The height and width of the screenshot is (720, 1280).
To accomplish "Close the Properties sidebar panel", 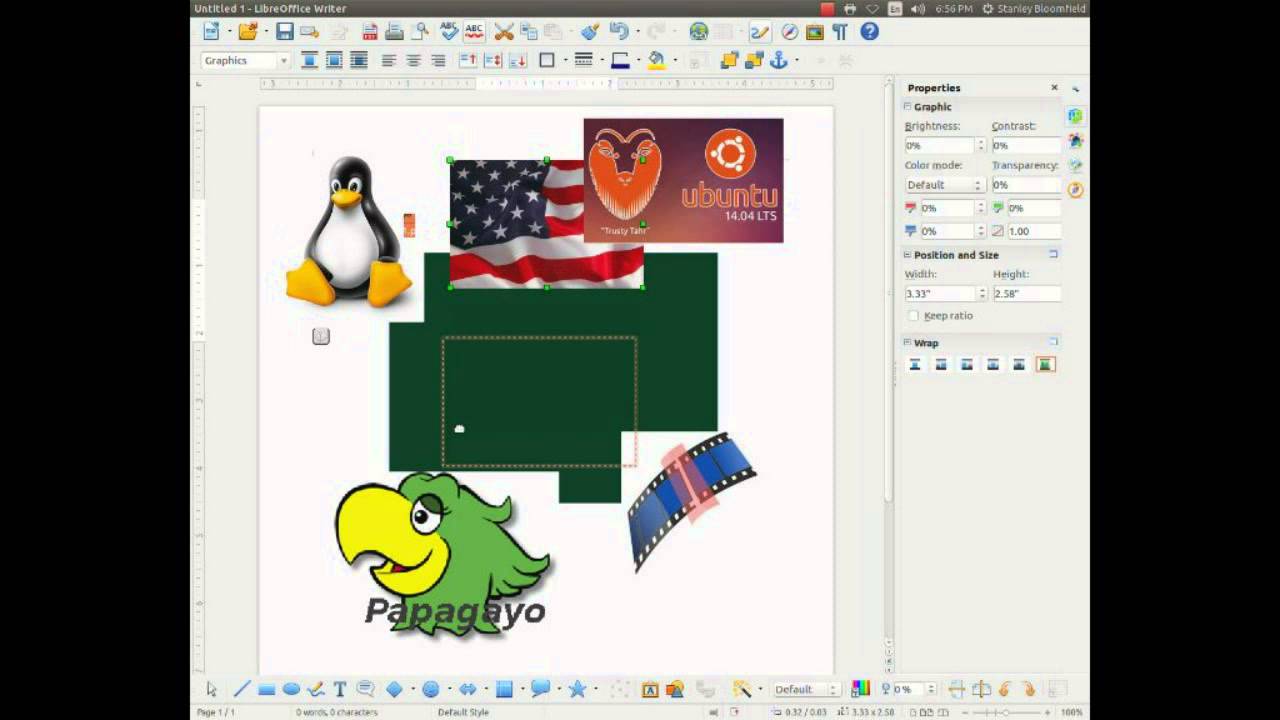I will click(1054, 88).
